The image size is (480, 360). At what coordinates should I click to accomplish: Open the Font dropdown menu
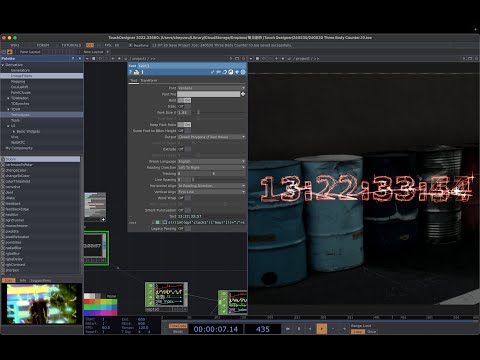pos(211,88)
